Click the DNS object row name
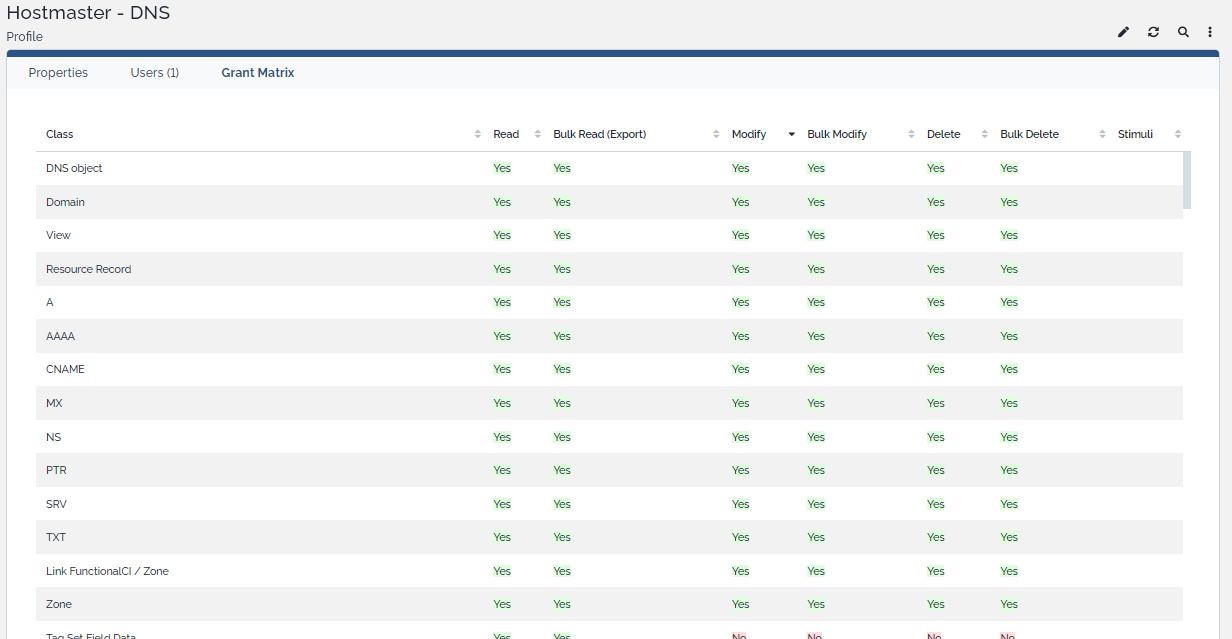This screenshot has width=1232, height=639. pos(74,168)
